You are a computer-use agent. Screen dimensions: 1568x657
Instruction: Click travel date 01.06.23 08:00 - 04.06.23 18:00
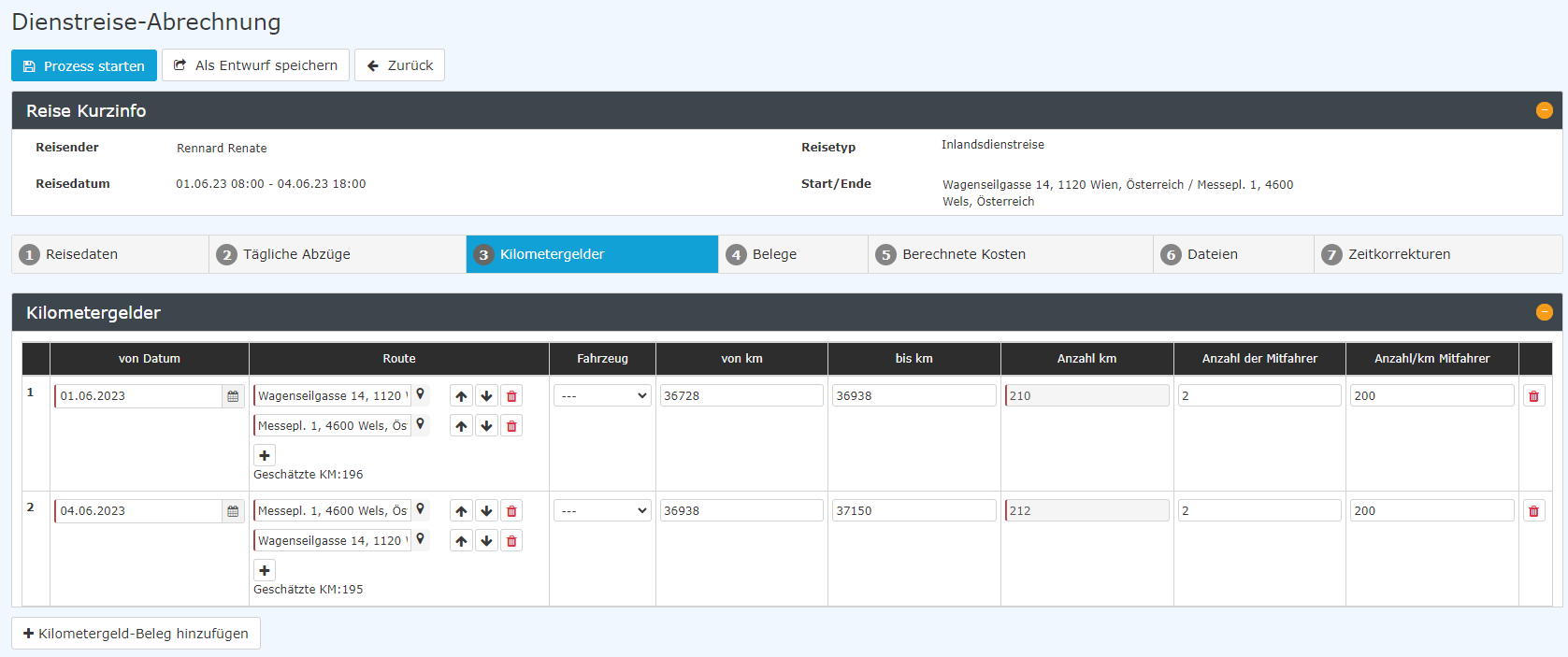coord(271,184)
